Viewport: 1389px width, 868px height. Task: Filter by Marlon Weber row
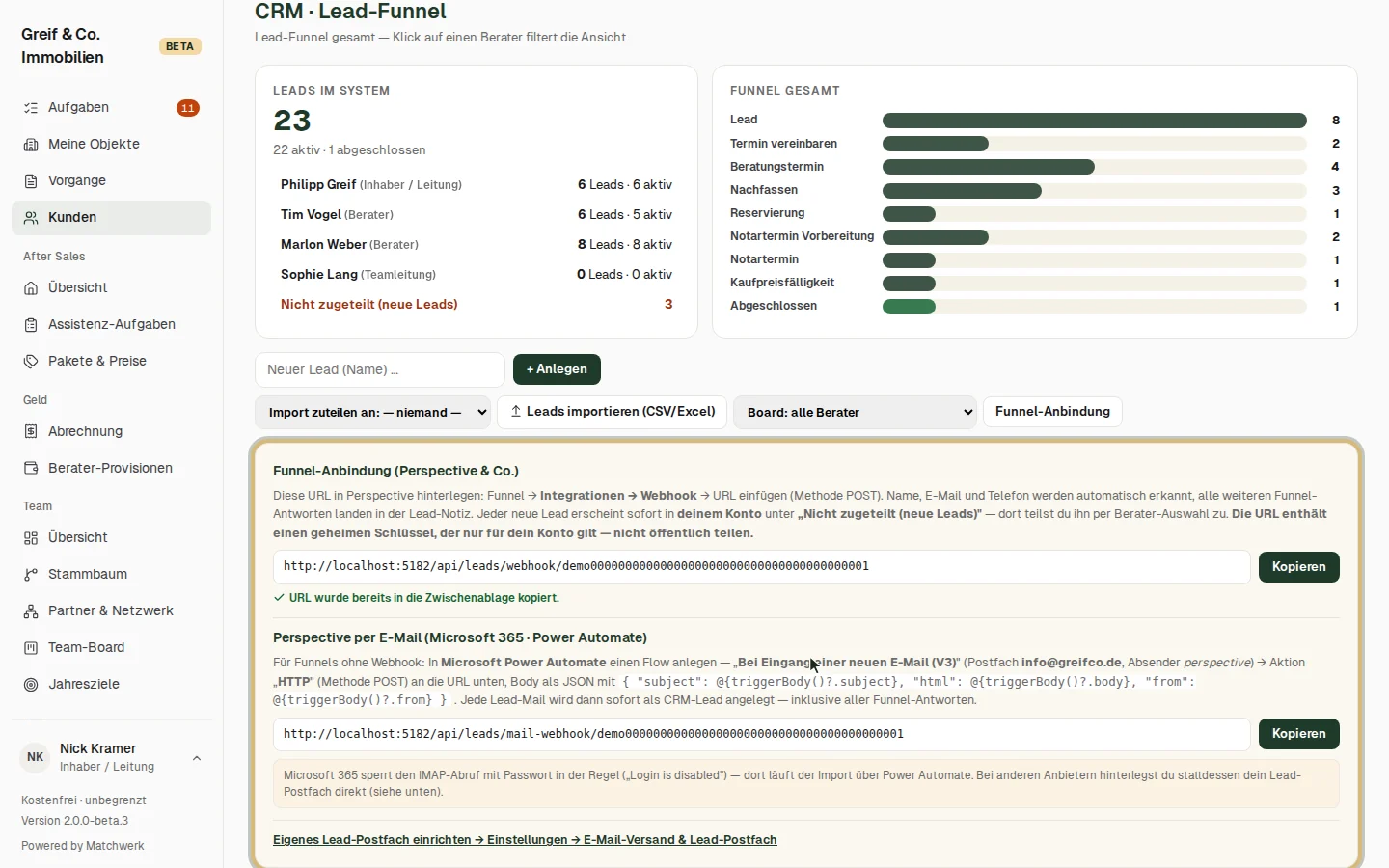[x=477, y=245]
